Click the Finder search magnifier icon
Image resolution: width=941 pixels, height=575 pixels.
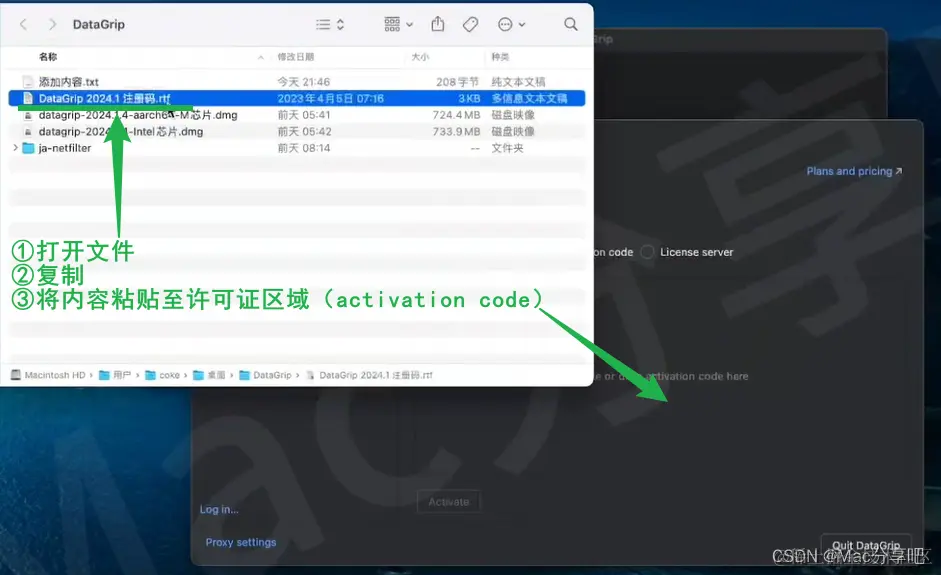tap(571, 24)
